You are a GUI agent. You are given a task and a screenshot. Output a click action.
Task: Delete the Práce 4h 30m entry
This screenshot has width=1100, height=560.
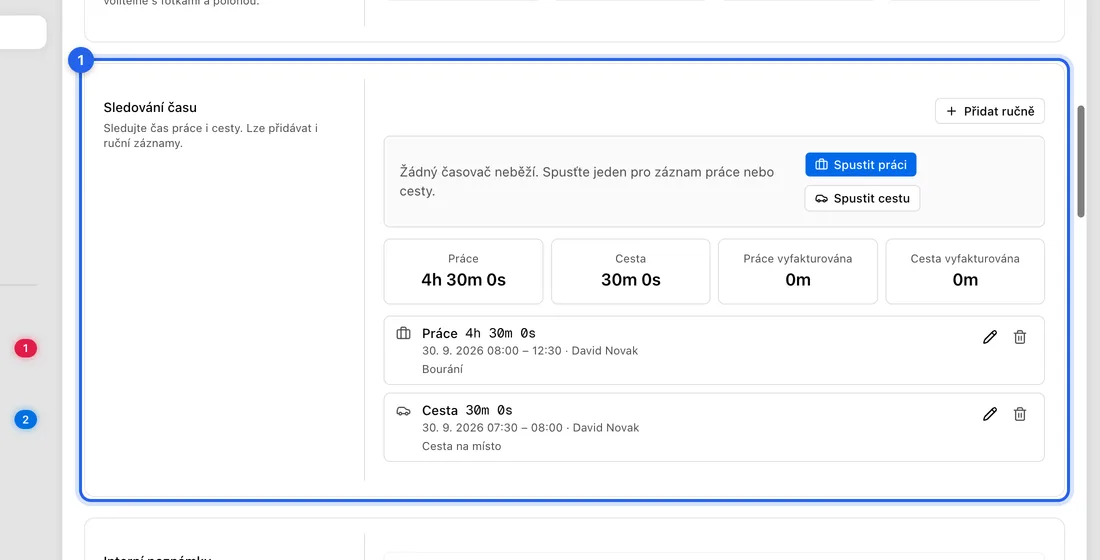coord(1020,337)
